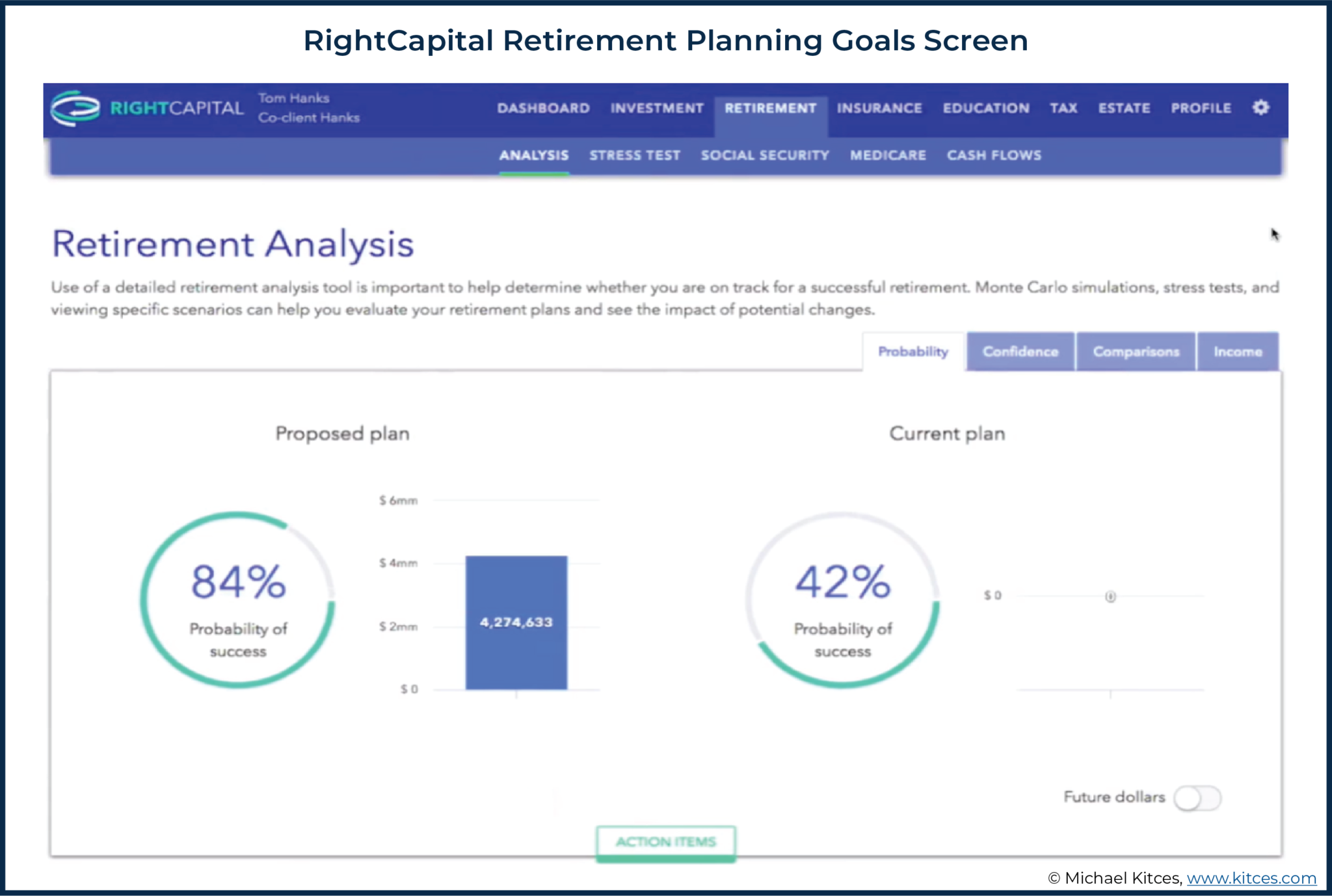Toggle the Future dollars switch
This screenshot has height=896, width=1332.
tap(1197, 798)
